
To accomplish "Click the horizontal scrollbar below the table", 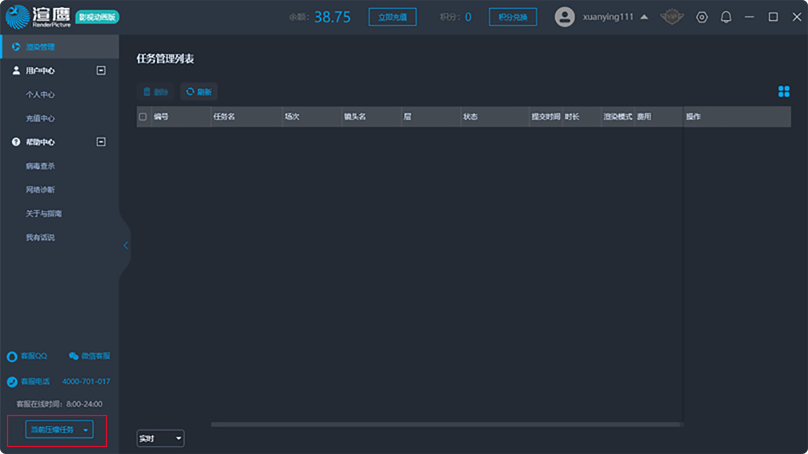I will (x=400, y=424).
